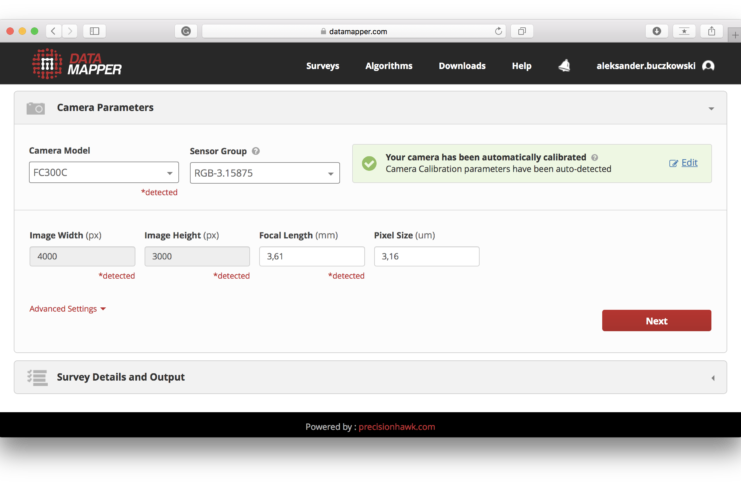Open Safari downloads icon
Image resolution: width=741 pixels, height=486 pixels.
tap(657, 31)
